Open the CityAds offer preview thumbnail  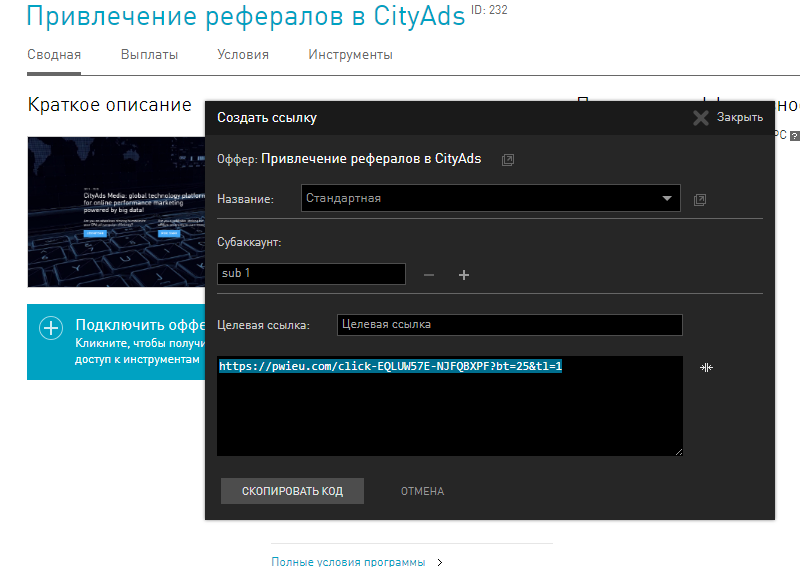[x=116, y=212]
